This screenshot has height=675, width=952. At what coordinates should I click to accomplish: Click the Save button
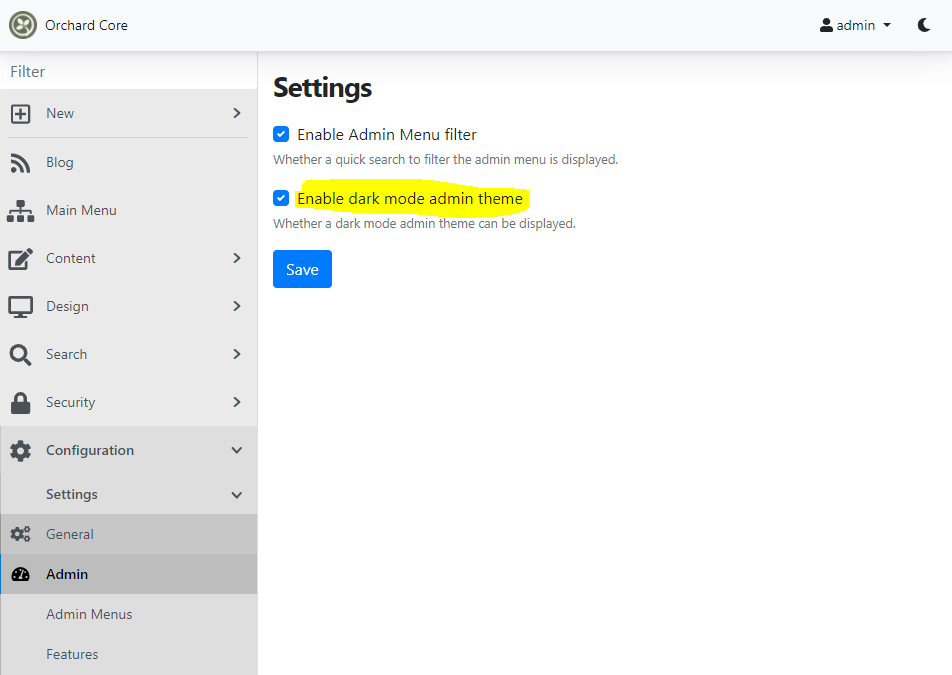click(x=302, y=269)
